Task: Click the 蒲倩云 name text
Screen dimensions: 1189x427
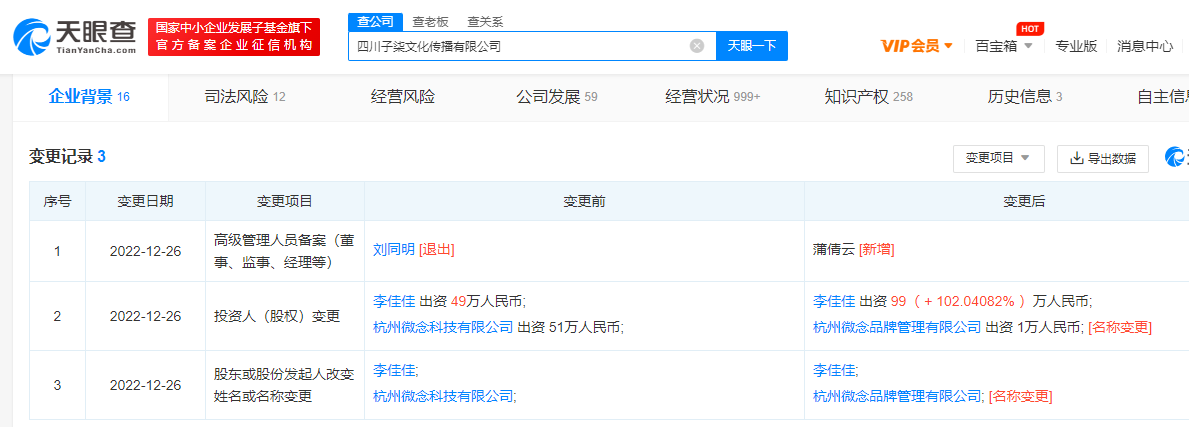Action: 834,250
